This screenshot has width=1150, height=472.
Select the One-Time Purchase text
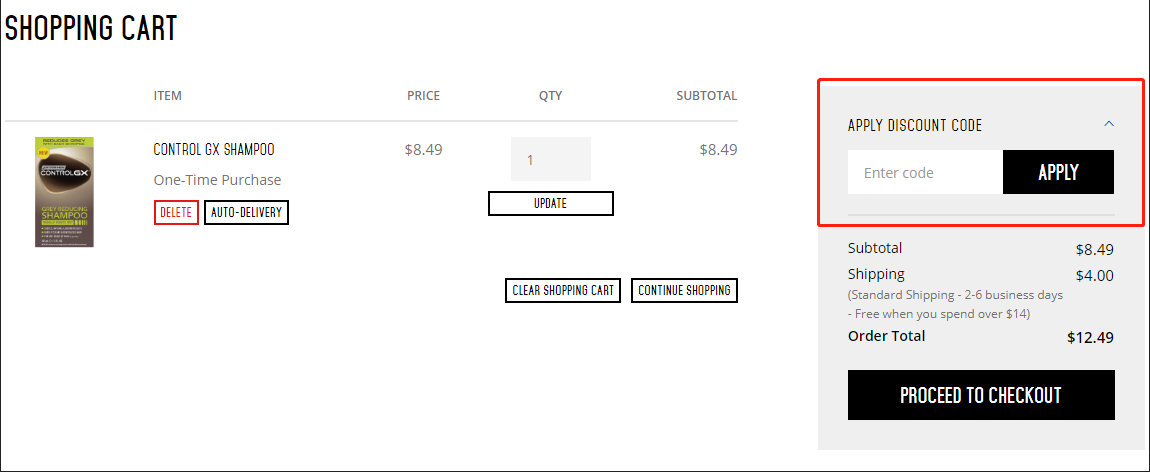217,180
